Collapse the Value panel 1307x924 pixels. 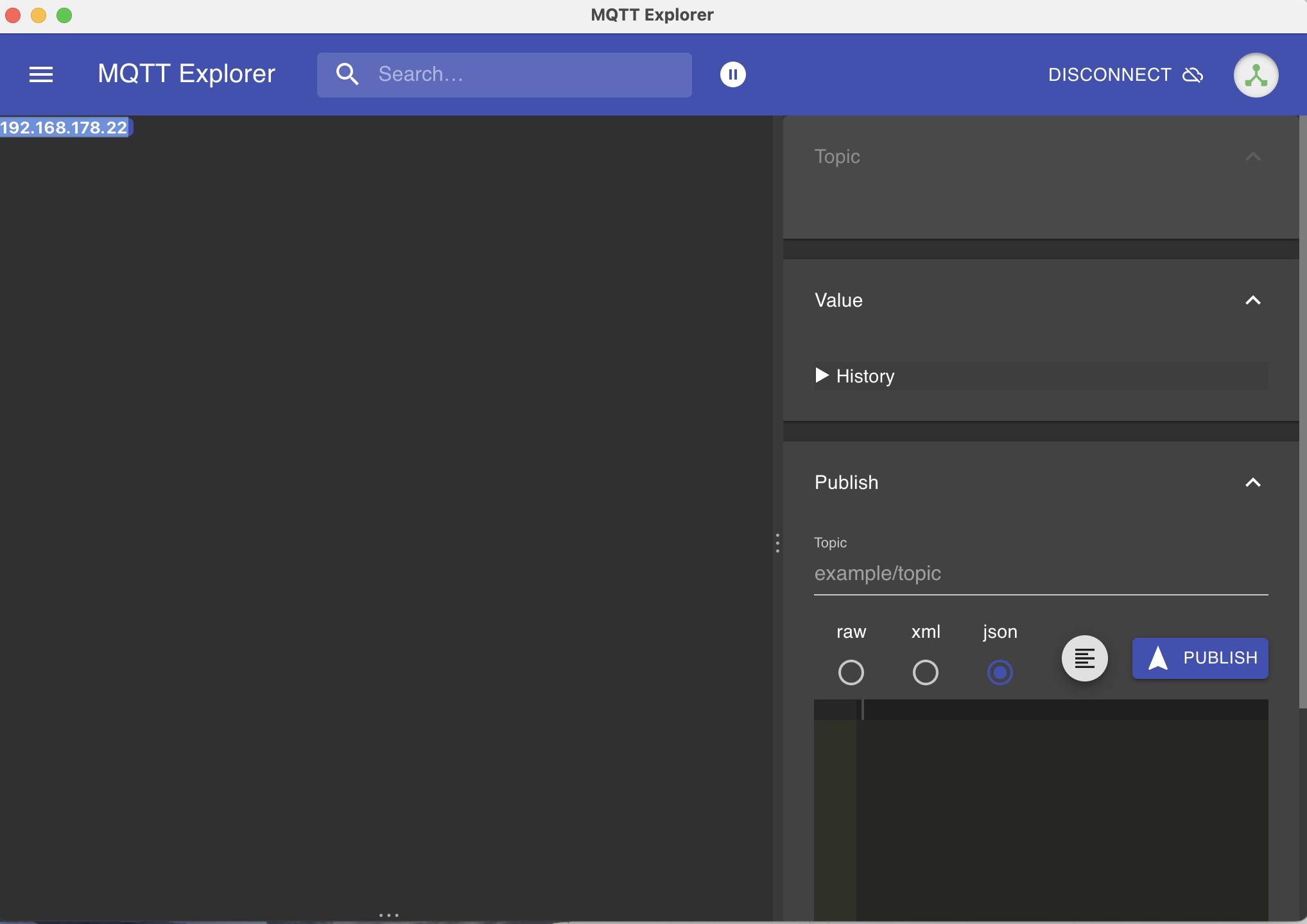[1252, 300]
